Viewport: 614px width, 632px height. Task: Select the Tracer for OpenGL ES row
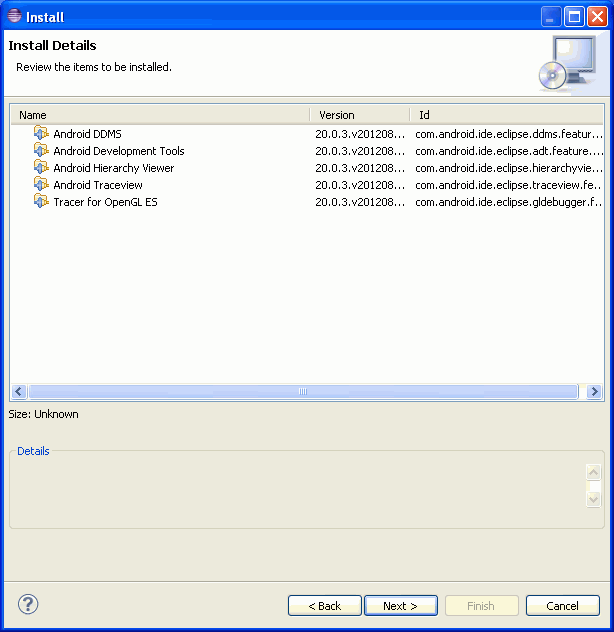tap(306, 202)
